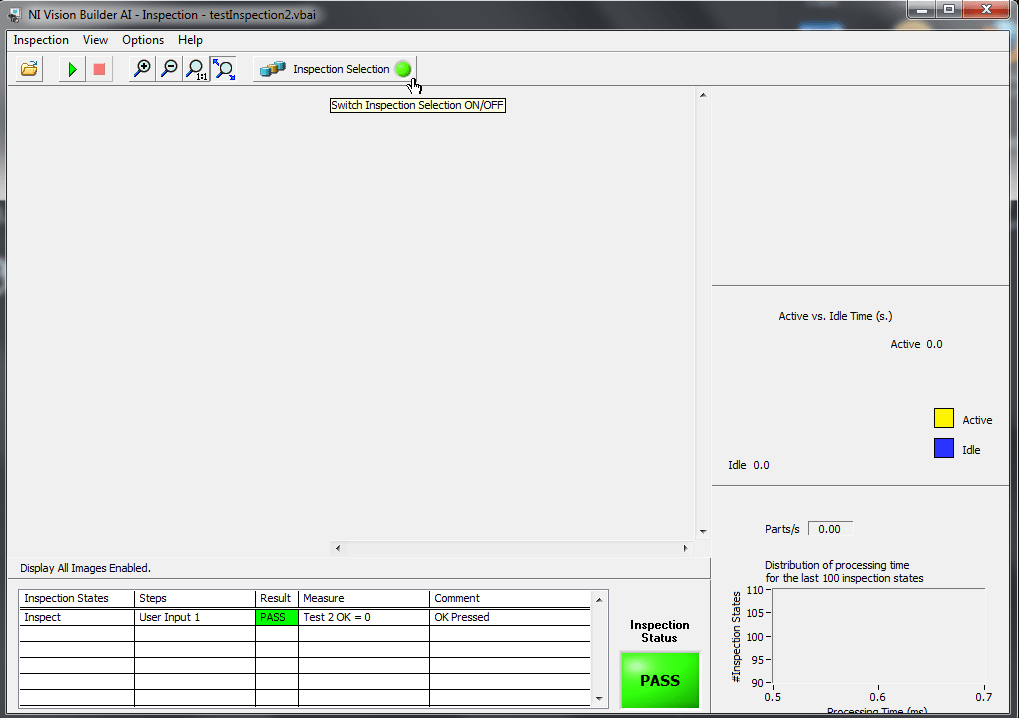Open the Help menu
Image resolution: width=1019 pixels, height=718 pixels.
click(190, 40)
